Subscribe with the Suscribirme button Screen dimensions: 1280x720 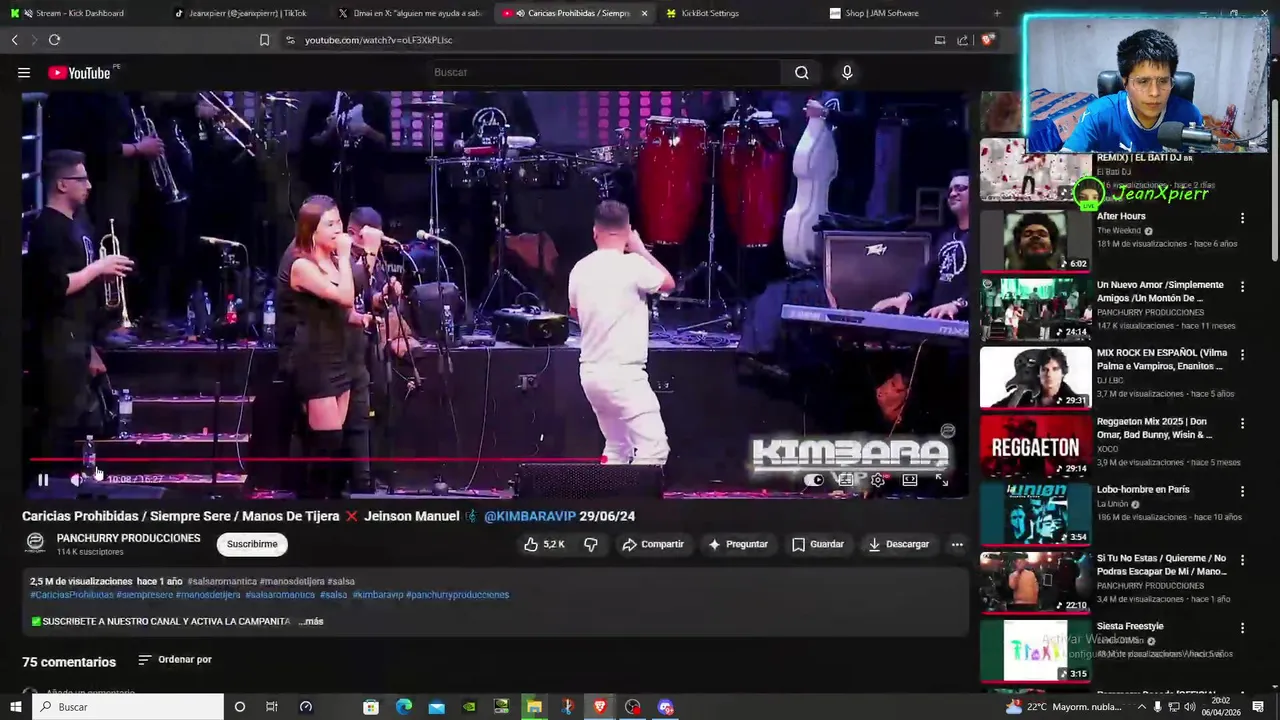(252, 544)
